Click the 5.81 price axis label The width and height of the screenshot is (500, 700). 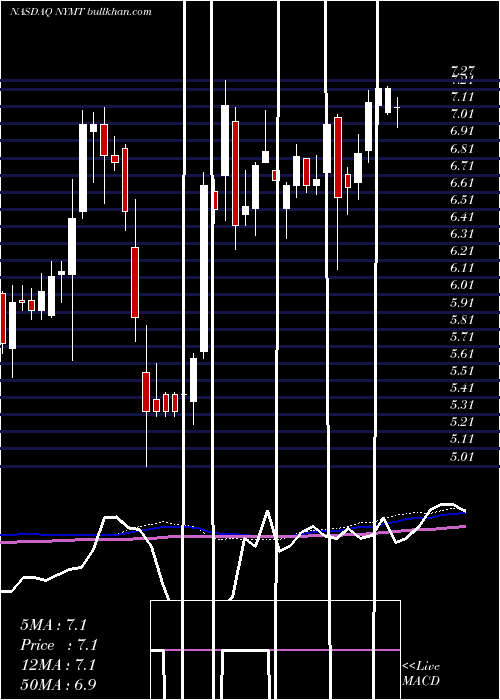(462, 320)
